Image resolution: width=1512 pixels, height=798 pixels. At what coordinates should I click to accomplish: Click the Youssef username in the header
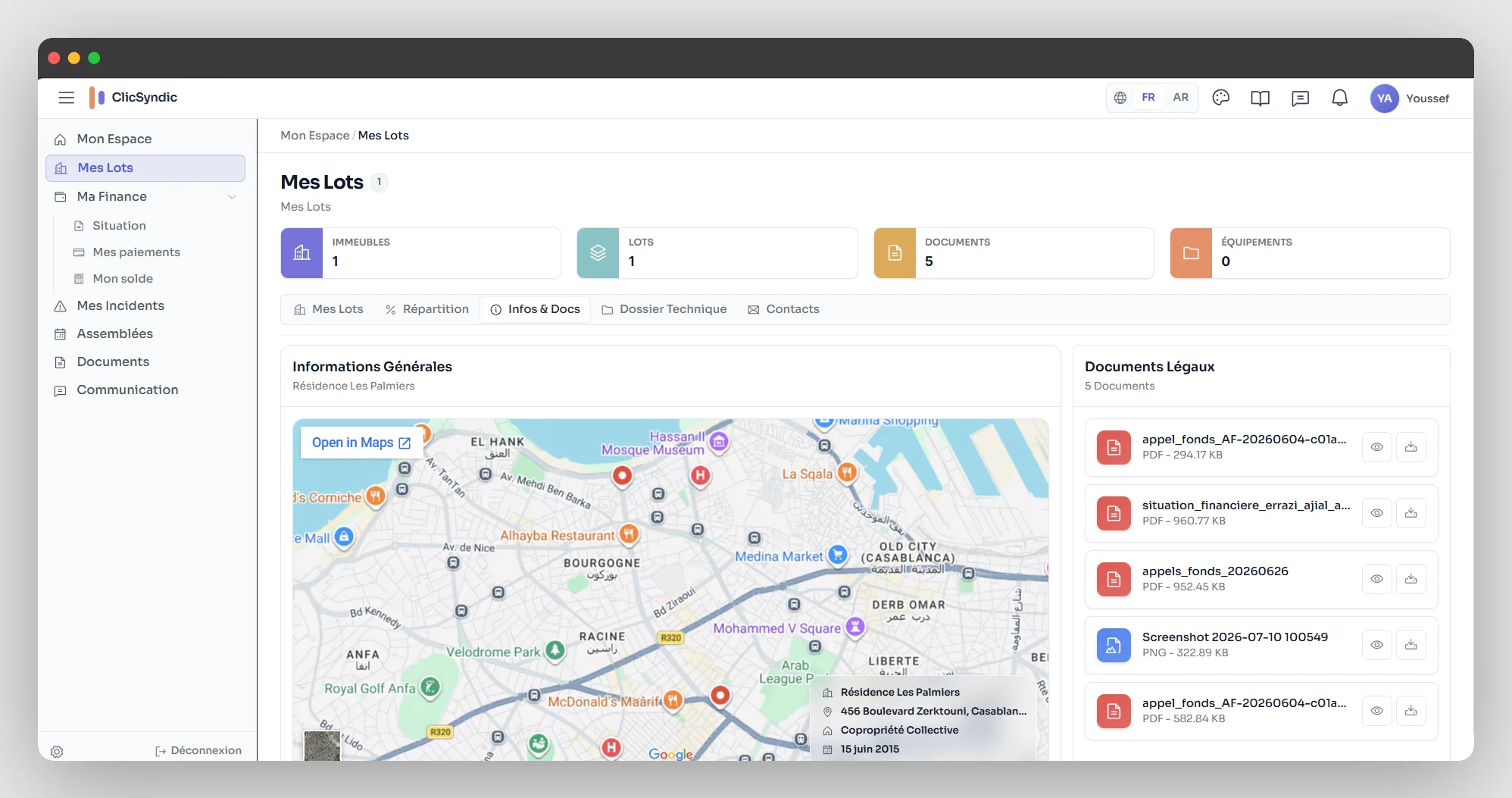coord(1428,99)
